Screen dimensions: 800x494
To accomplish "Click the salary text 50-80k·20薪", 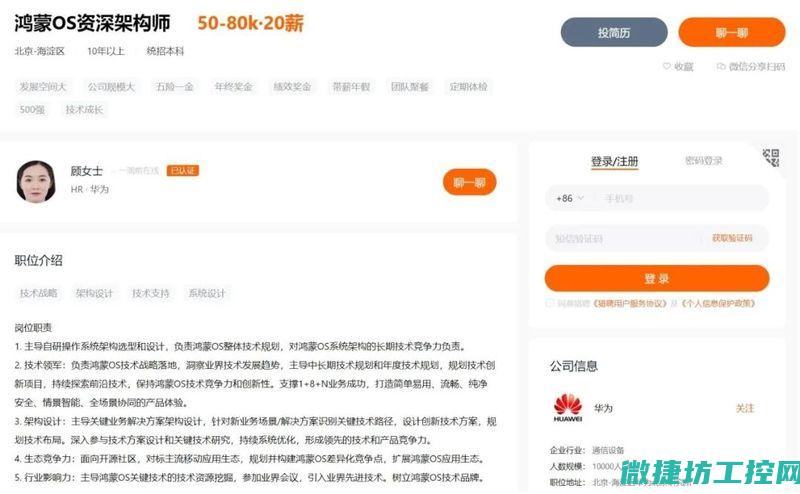I will click(x=251, y=23).
